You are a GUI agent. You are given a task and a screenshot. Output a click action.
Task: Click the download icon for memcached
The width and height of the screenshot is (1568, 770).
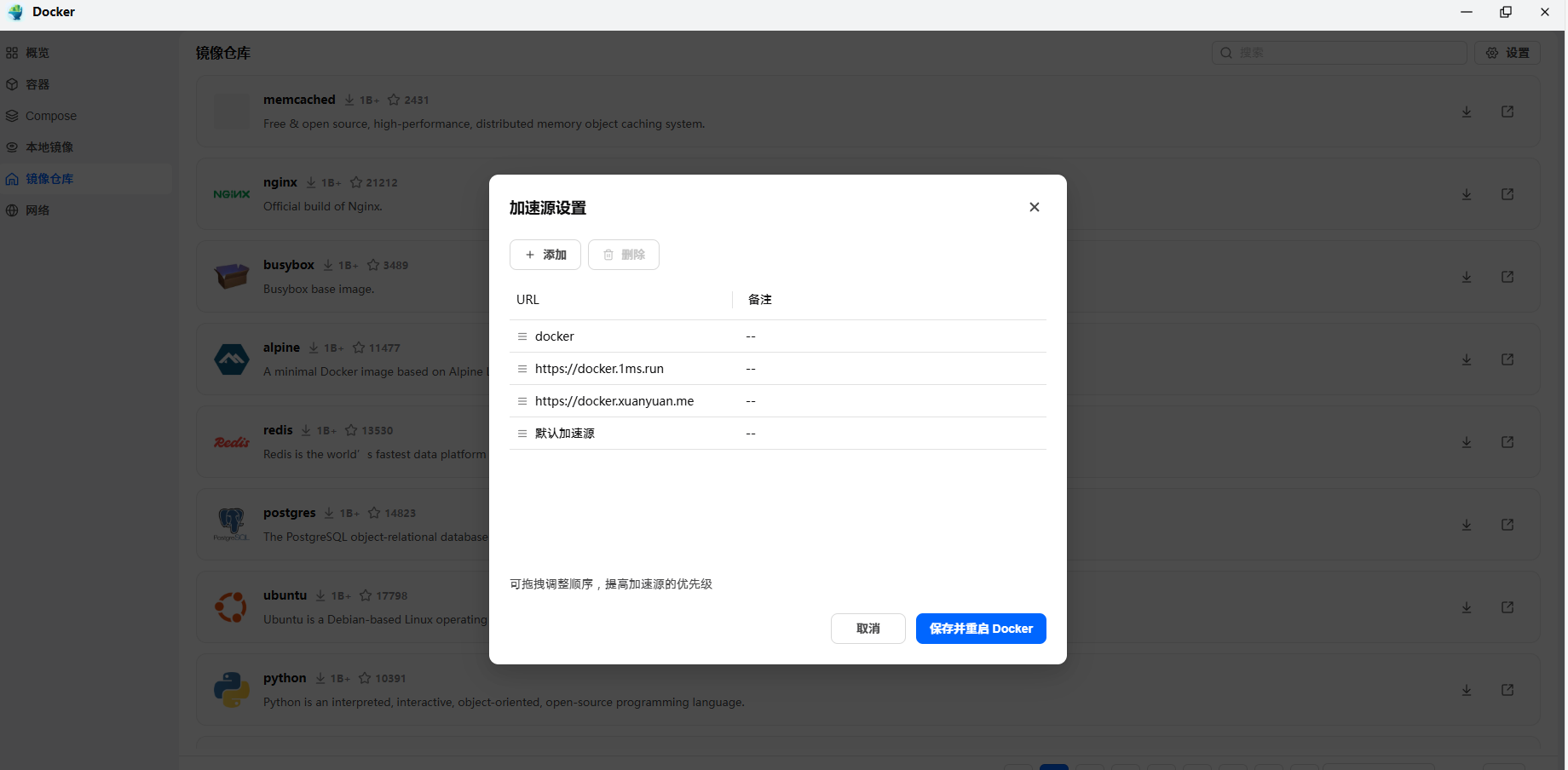click(1467, 112)
